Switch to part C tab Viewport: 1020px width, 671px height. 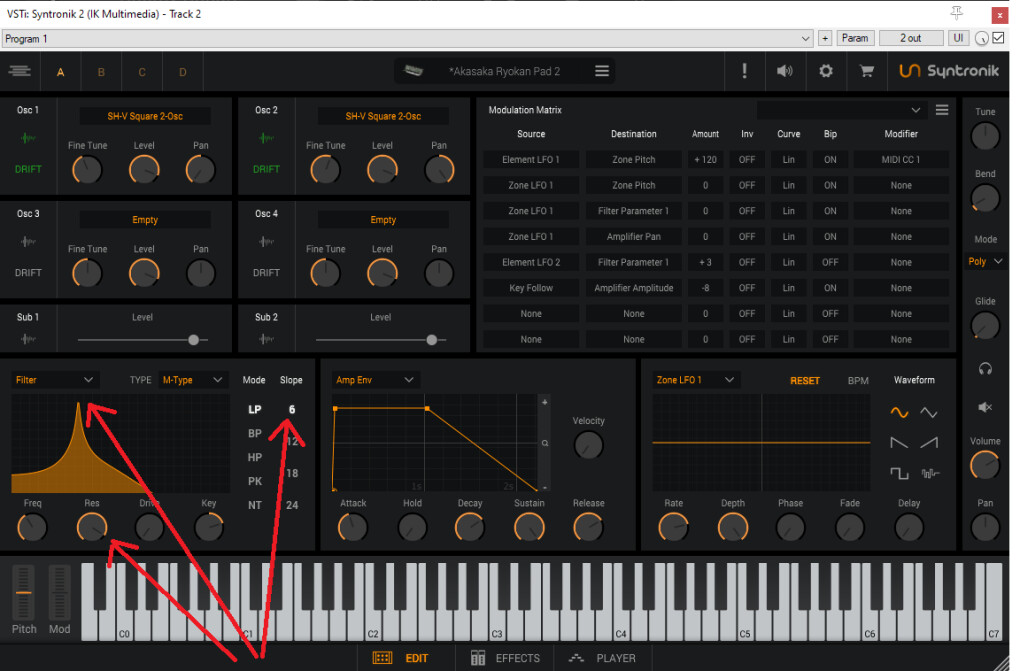click(x=142, y=72)
